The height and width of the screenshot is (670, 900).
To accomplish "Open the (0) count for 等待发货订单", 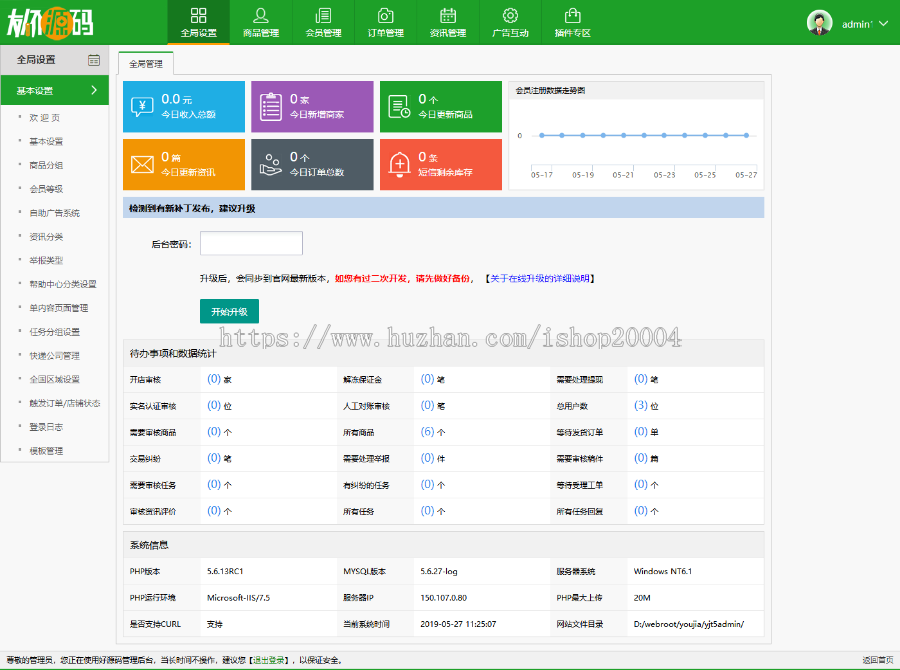I will [641, 432].
